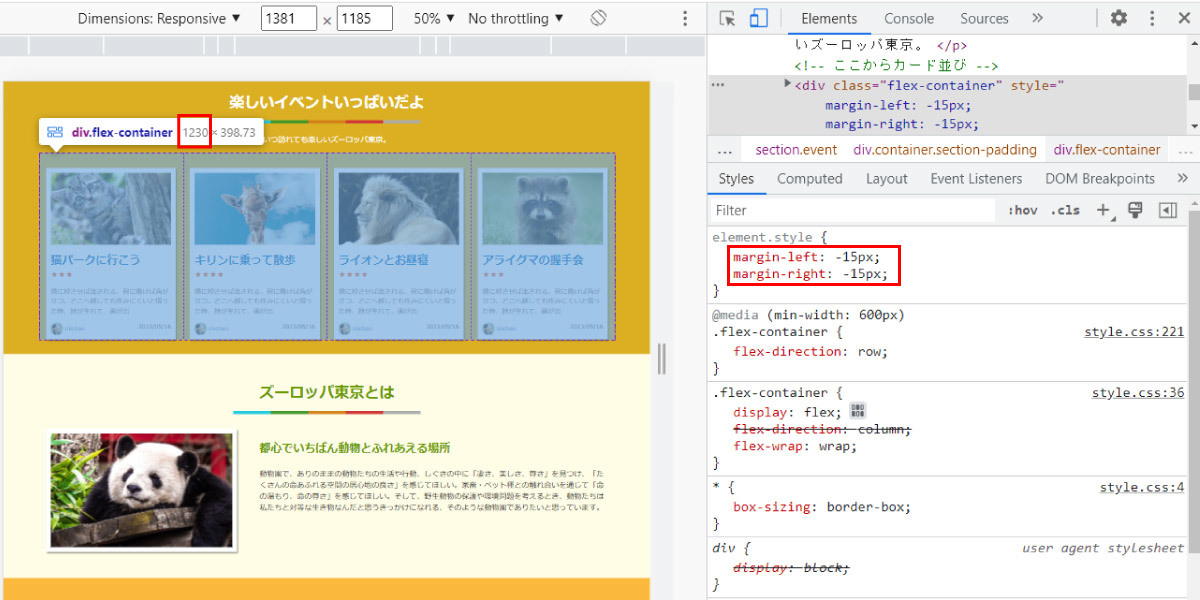
Task: Open style.css:36 source link
Action: pyautogui.click(x=1138, y=393)
